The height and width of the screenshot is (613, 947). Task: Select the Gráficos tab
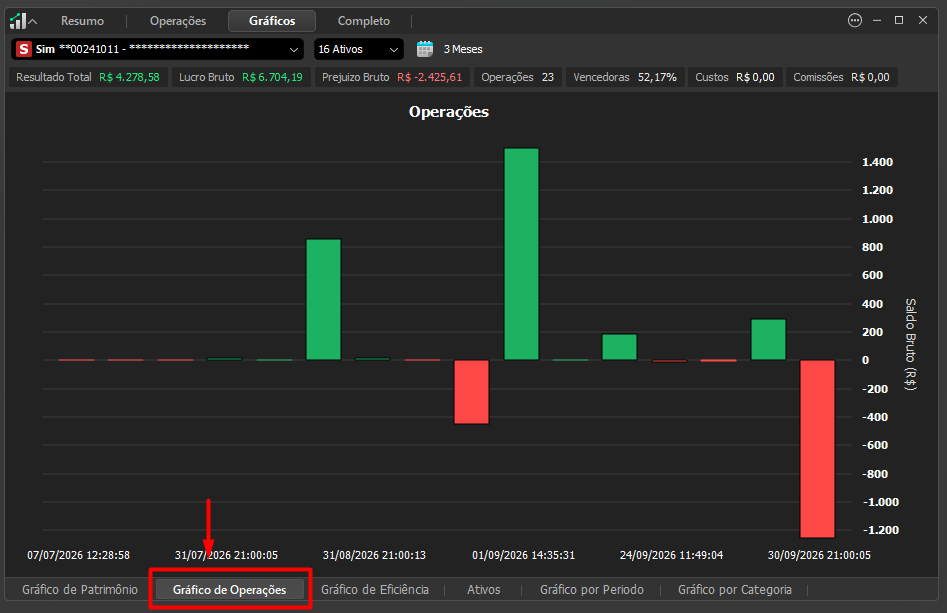click(x=272, y=21)
